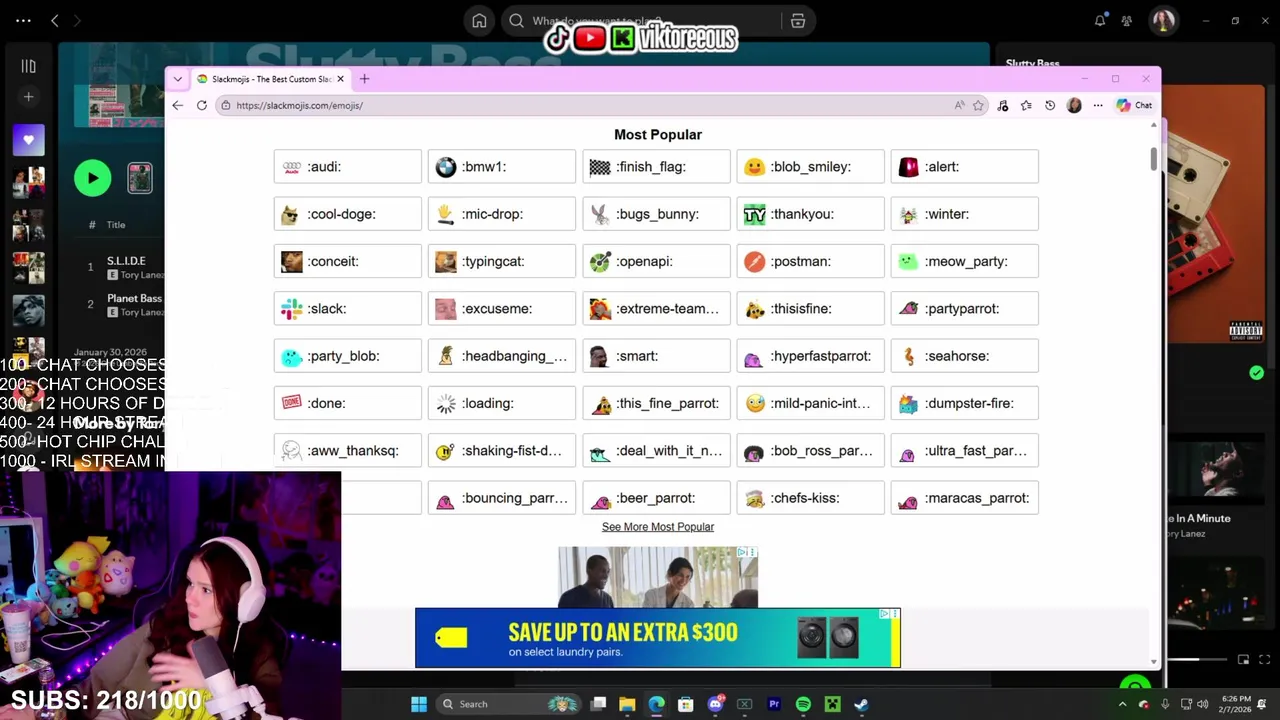
Task: Pick the :alert: emoji
Action: pos(964,167)
